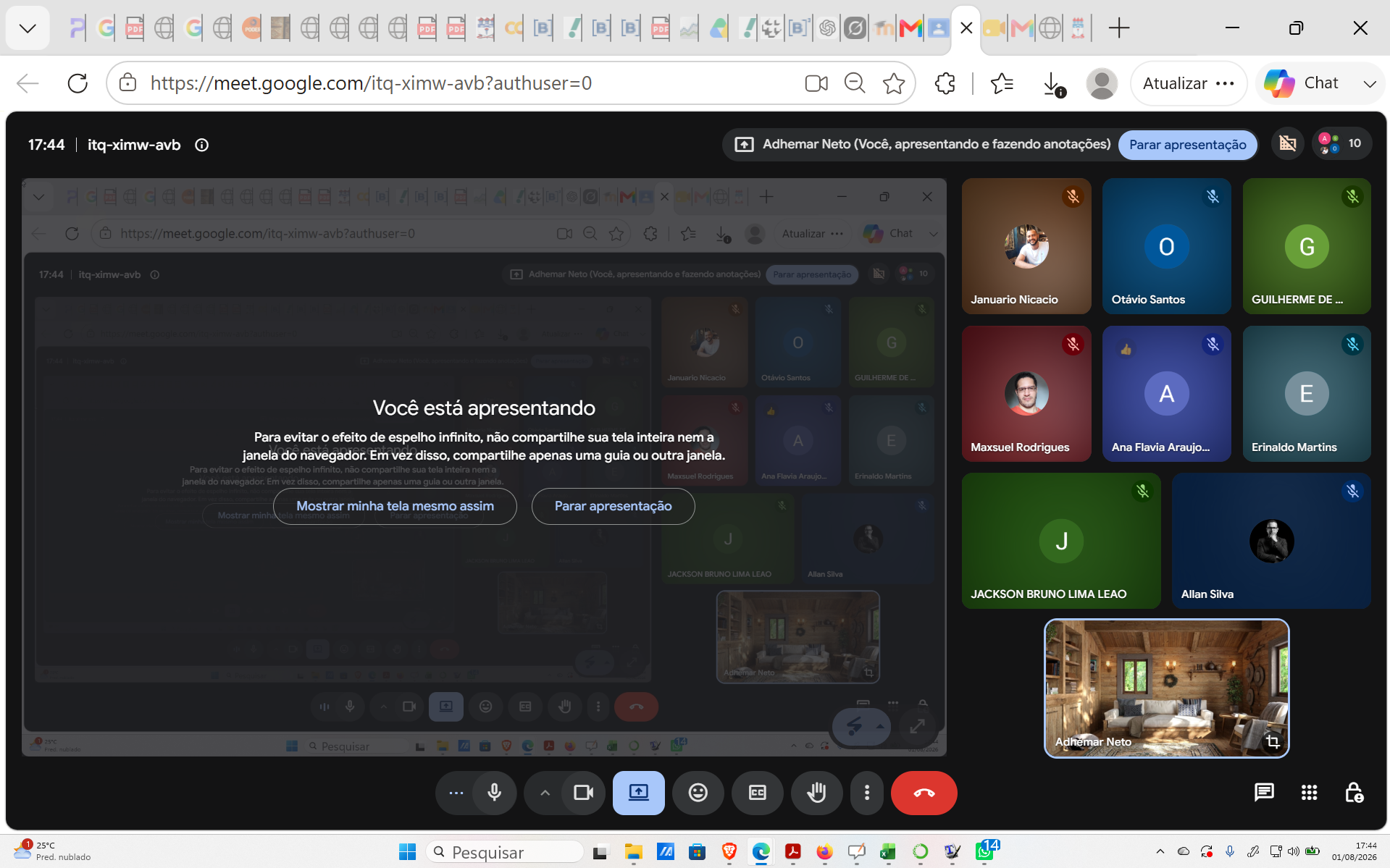Click 'Mostrar minha tela mesmo assim'
Screen dimensions: 1390x868
(395, 506)
